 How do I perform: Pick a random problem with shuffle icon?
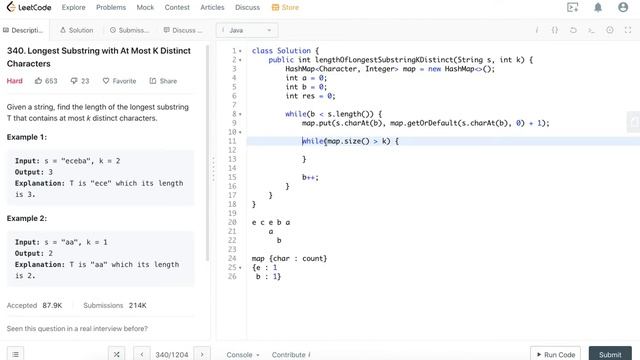(x=116, y=354)
